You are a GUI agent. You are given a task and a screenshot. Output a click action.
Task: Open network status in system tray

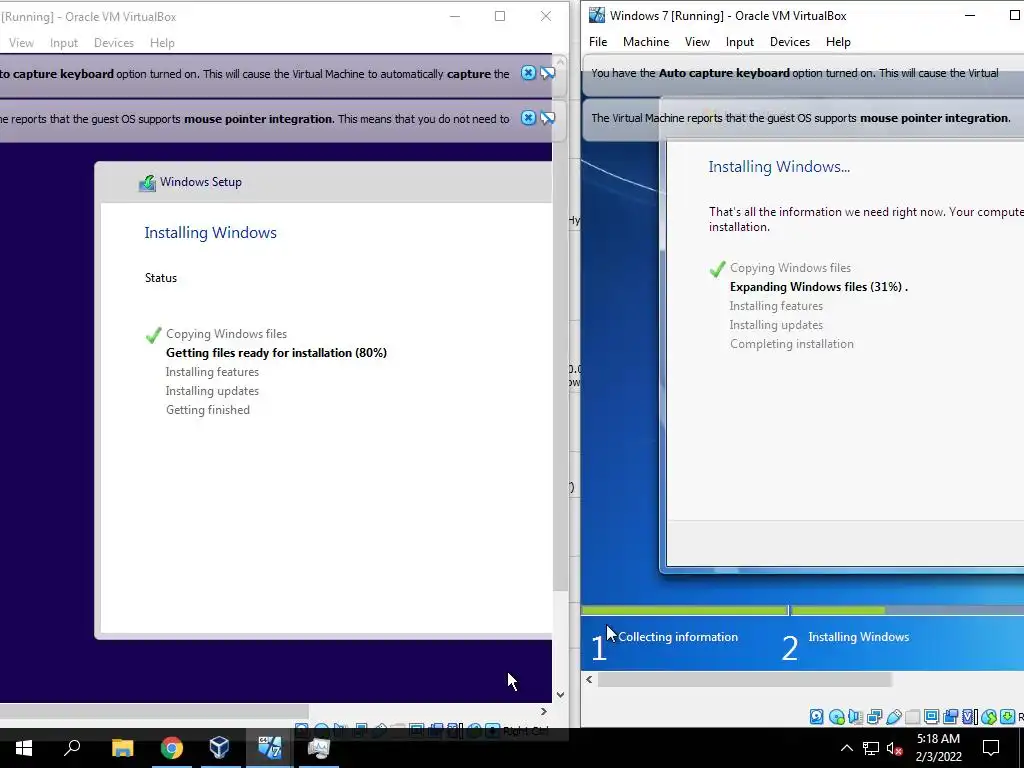coord(871,748)
